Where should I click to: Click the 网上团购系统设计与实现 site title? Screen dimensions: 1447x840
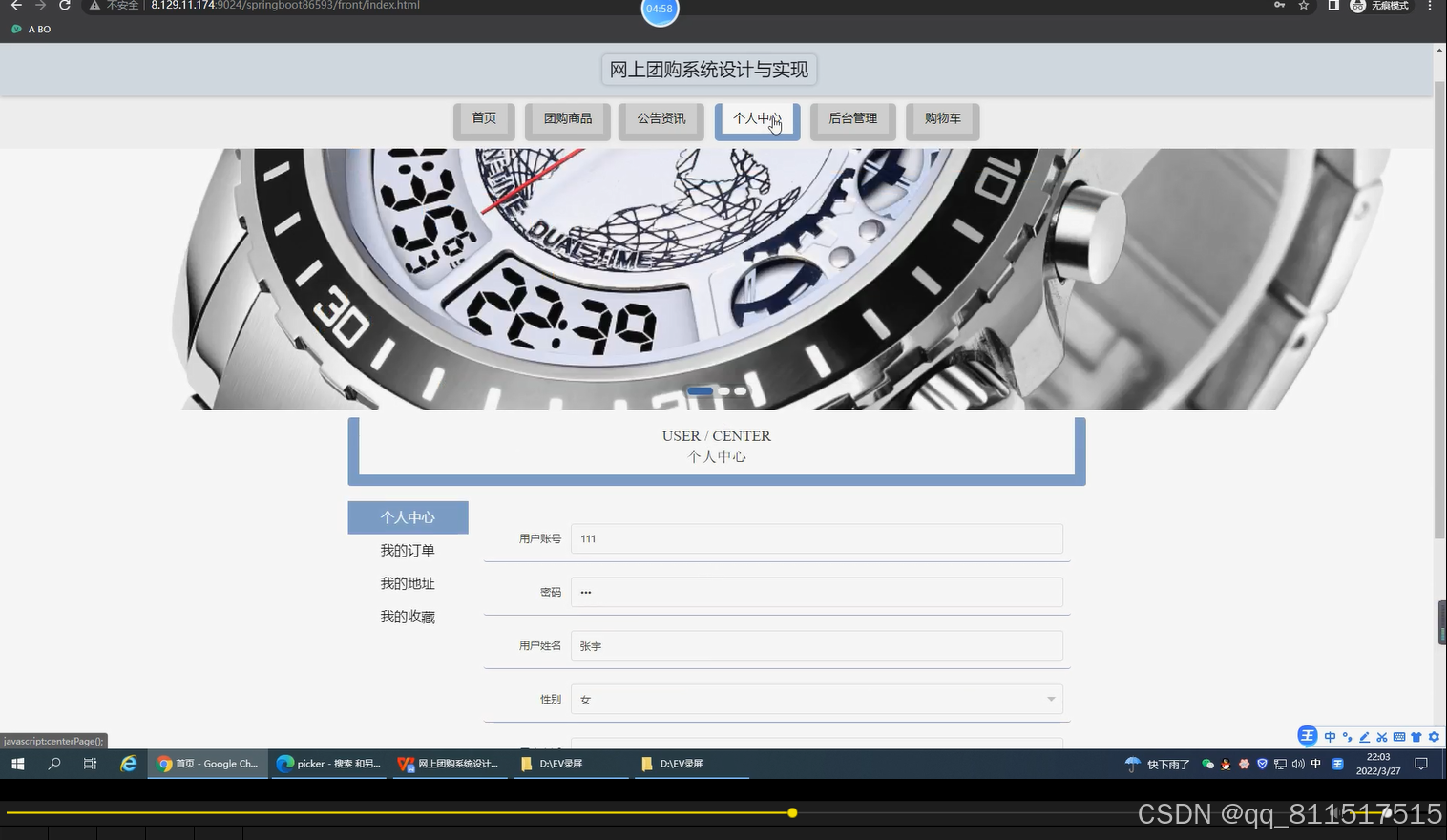[709, 70]
